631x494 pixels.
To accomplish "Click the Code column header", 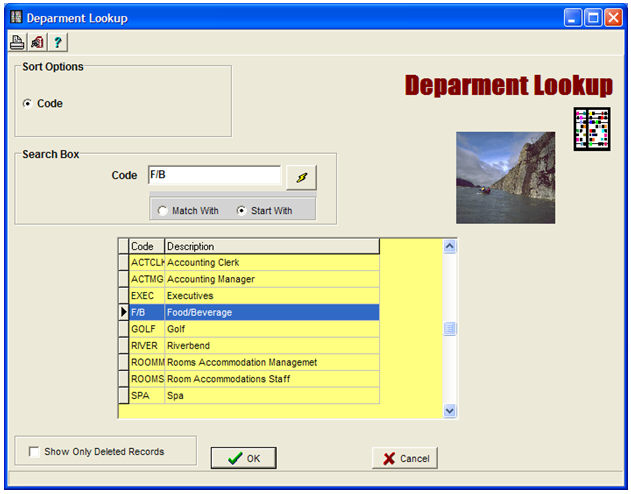I will [146, 246].
